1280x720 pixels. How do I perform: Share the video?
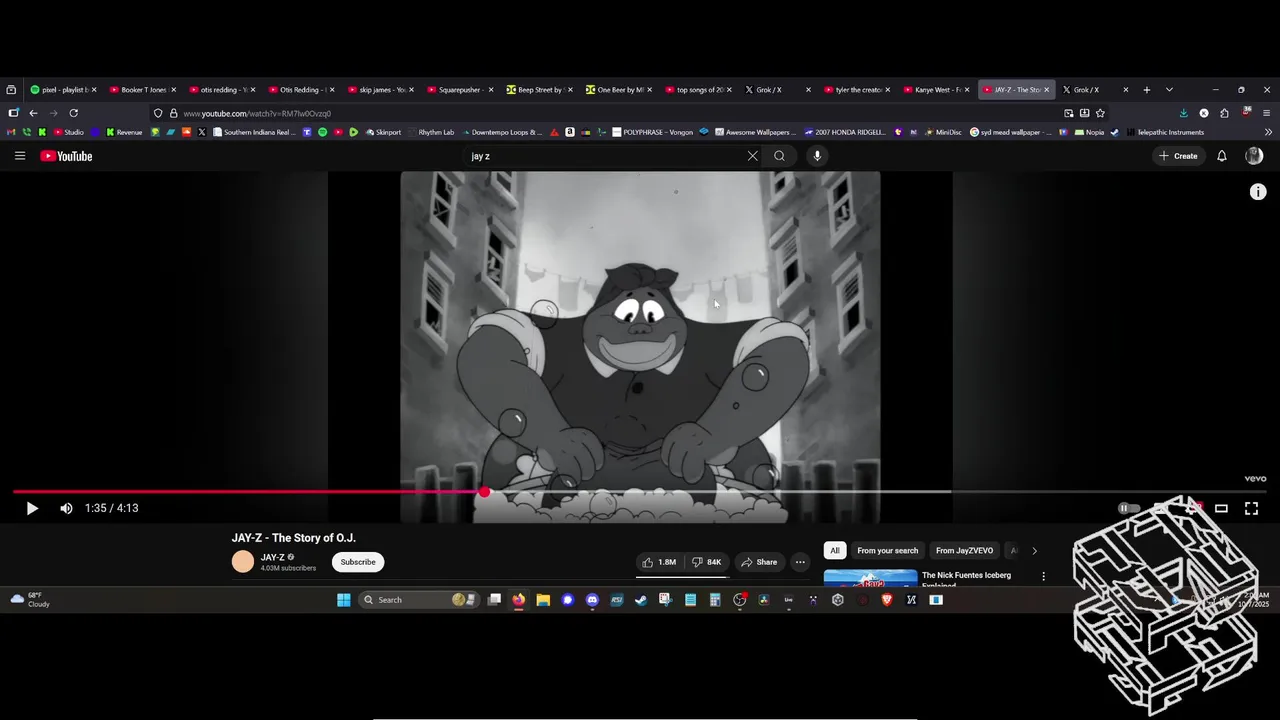coord(759,562)
